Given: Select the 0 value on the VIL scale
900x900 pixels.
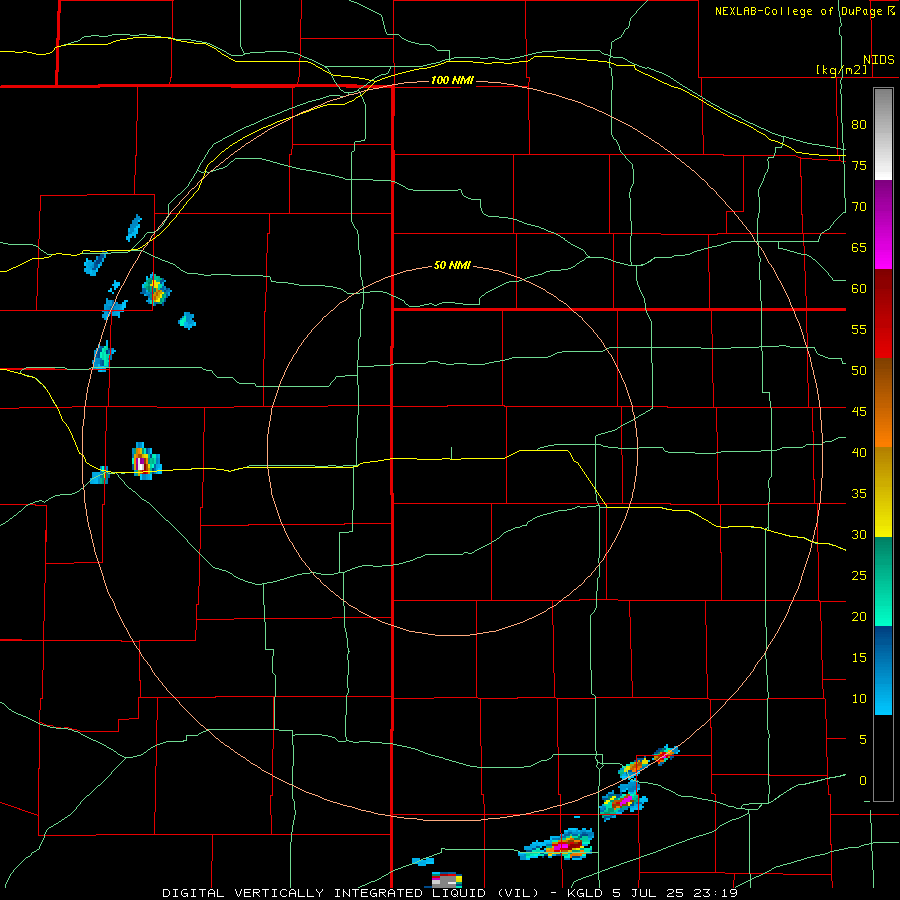Looking at the screenshot, I should tap(863, 781).
